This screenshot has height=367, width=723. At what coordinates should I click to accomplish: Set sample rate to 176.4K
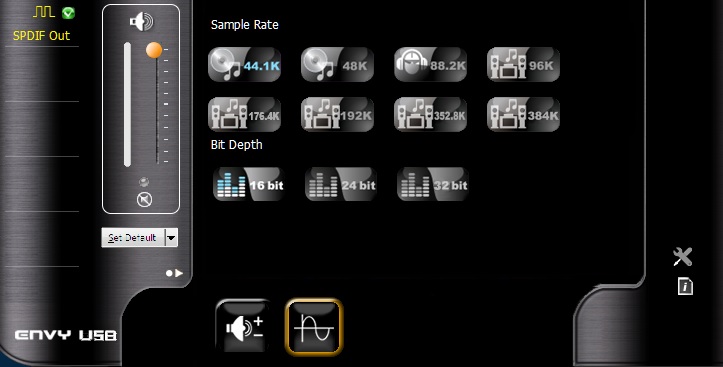(x=244, y=114)
